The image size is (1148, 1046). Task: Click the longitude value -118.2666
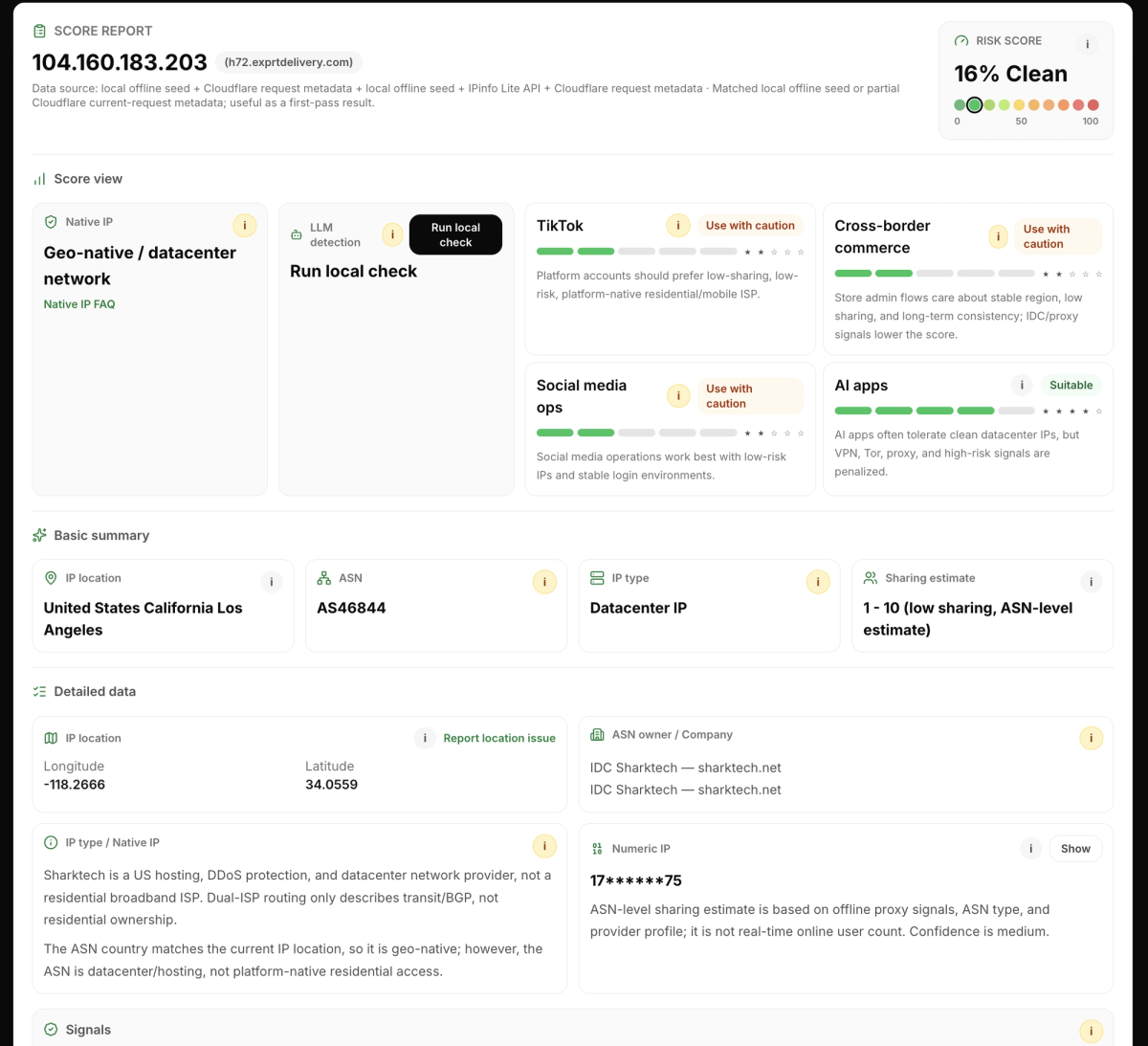click(x=75, y=785)
